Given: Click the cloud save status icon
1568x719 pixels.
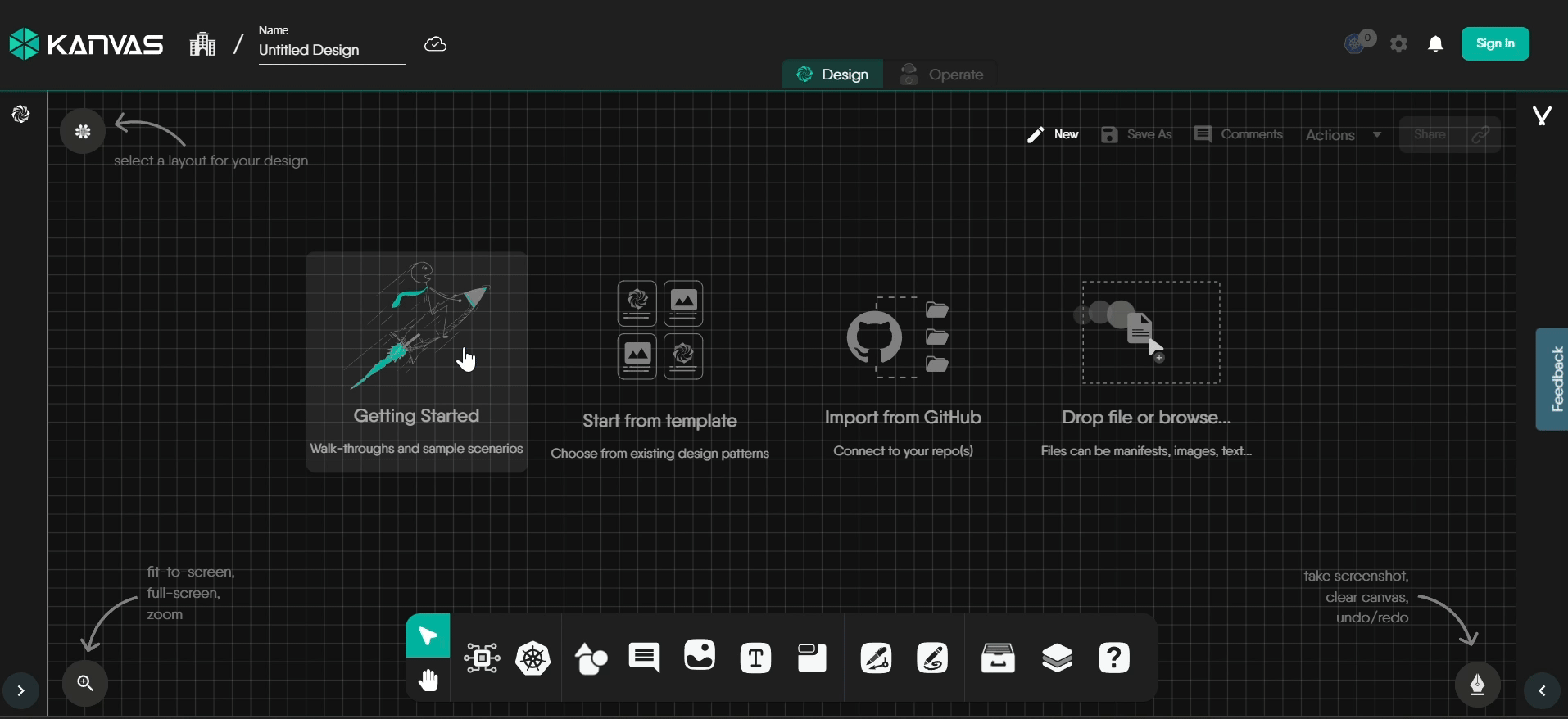Looking at the screenshot, I should [x=435, y=44].
